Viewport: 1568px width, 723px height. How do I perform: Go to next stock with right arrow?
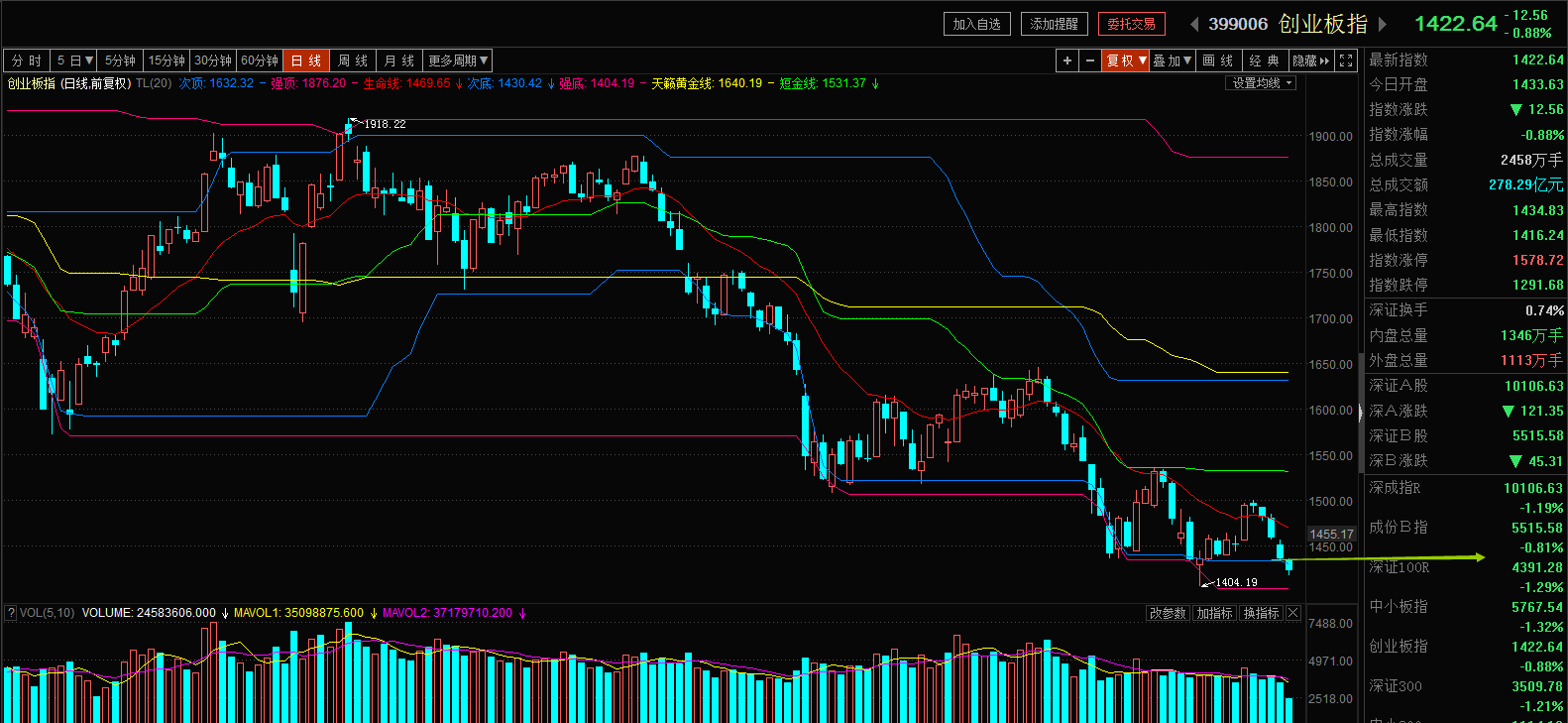point(1383,24)
